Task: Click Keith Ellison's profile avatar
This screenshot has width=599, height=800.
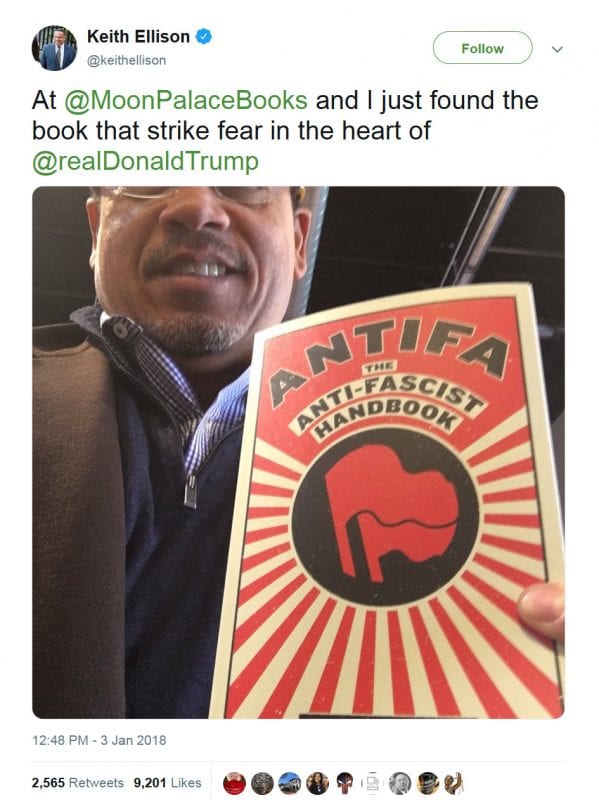Action: (x=55, y=47)
